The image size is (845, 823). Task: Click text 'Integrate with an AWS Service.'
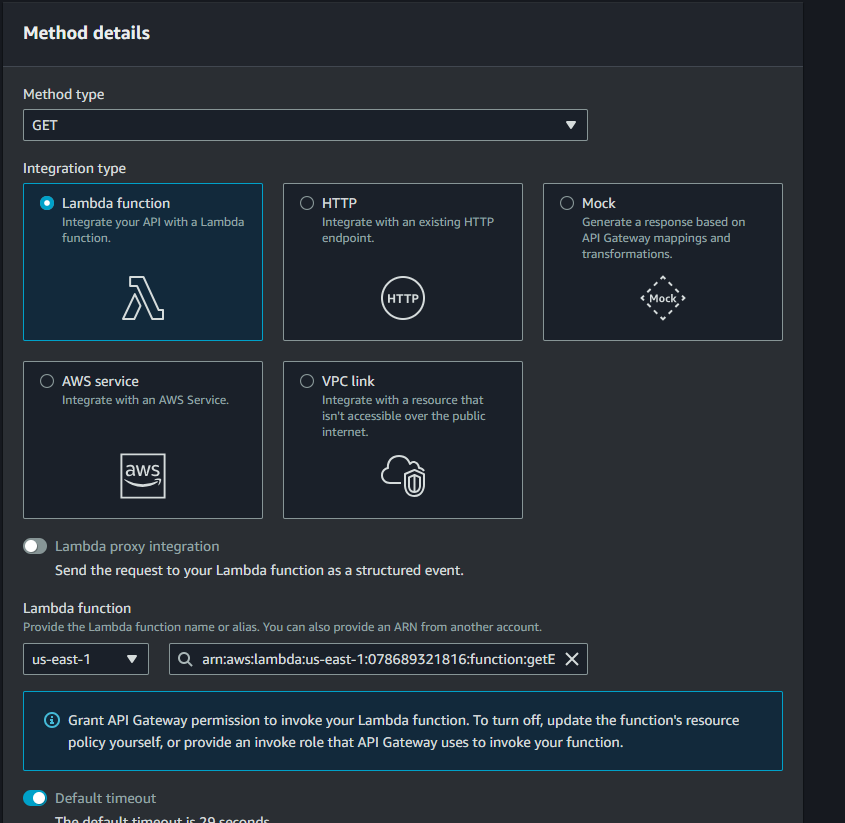coord(146,400)
